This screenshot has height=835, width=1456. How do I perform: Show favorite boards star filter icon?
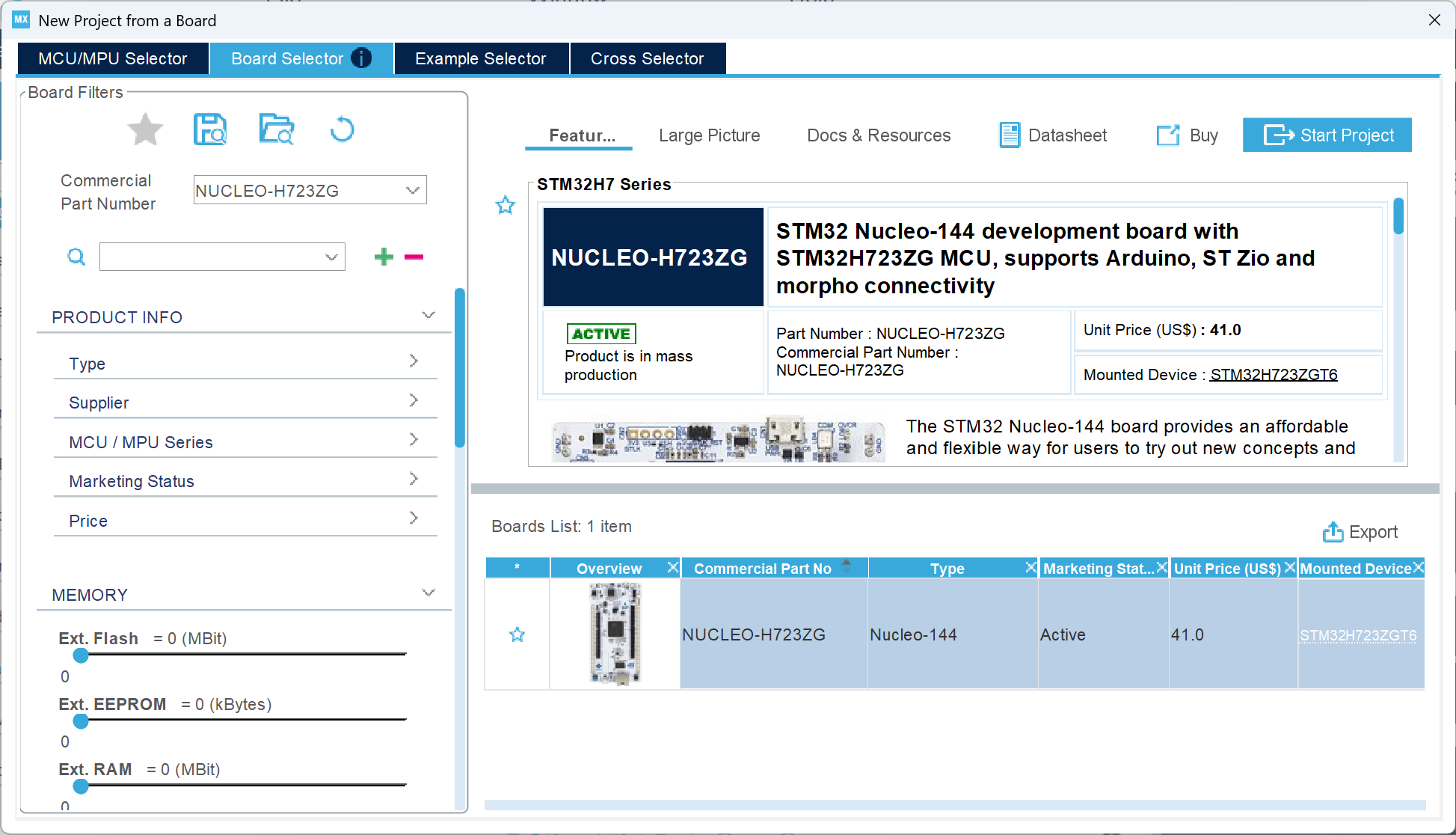click(145, 130)
